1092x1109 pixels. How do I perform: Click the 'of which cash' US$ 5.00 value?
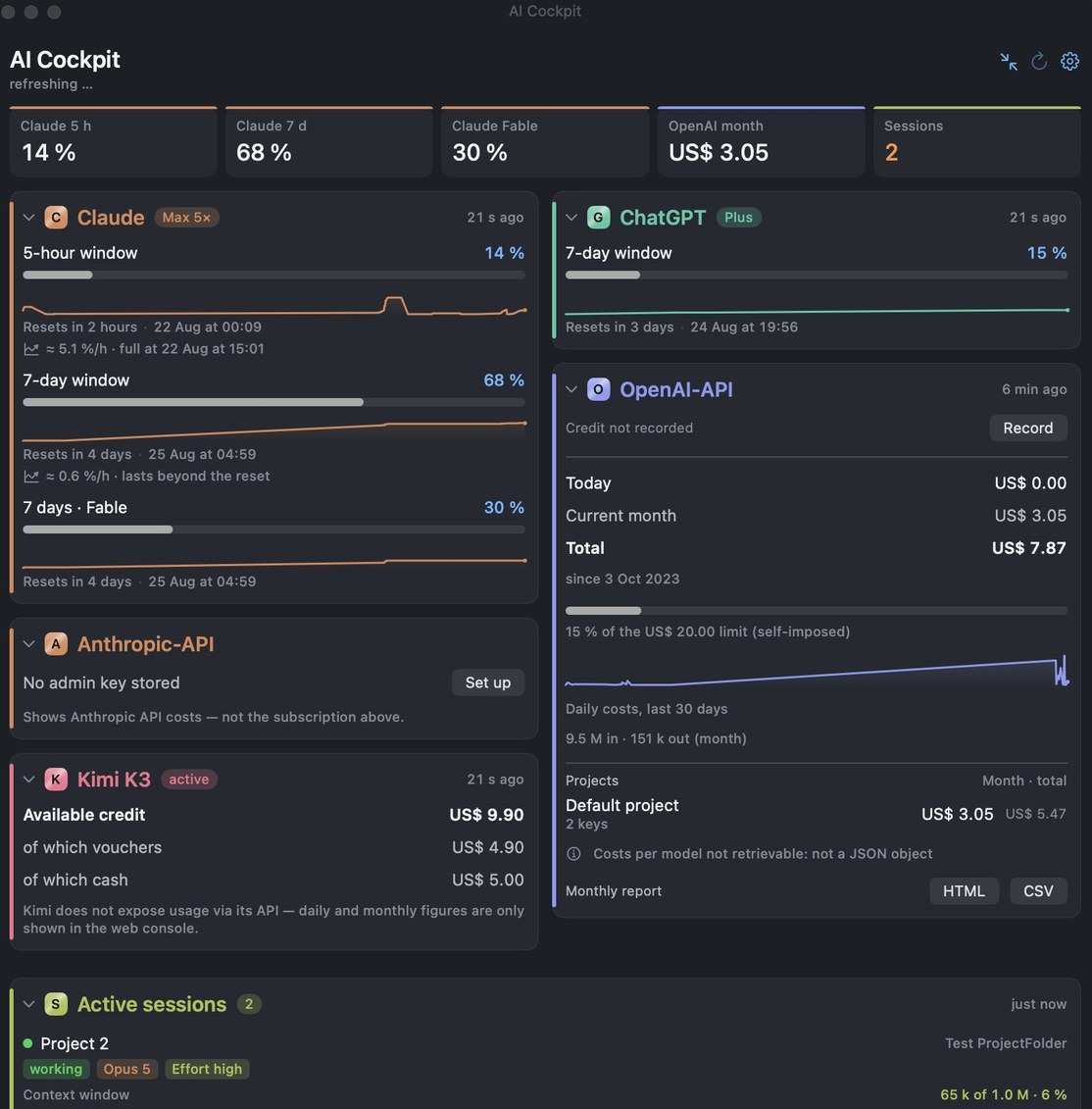pyautogui.click(x=488, y=880)
